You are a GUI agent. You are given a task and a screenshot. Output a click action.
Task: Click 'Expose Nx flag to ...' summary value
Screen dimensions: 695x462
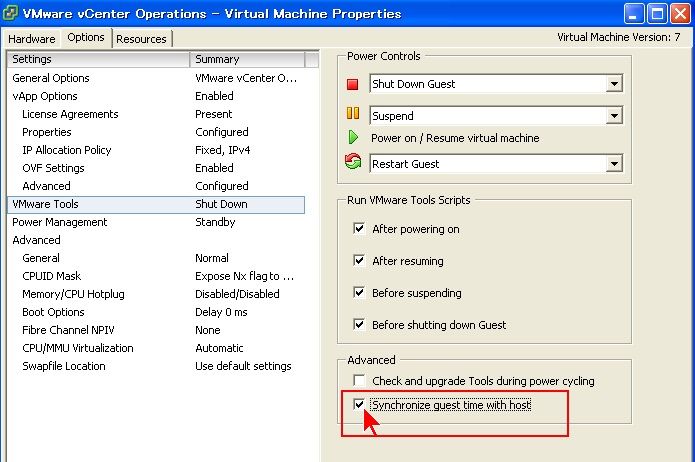[x=245, y=276]
